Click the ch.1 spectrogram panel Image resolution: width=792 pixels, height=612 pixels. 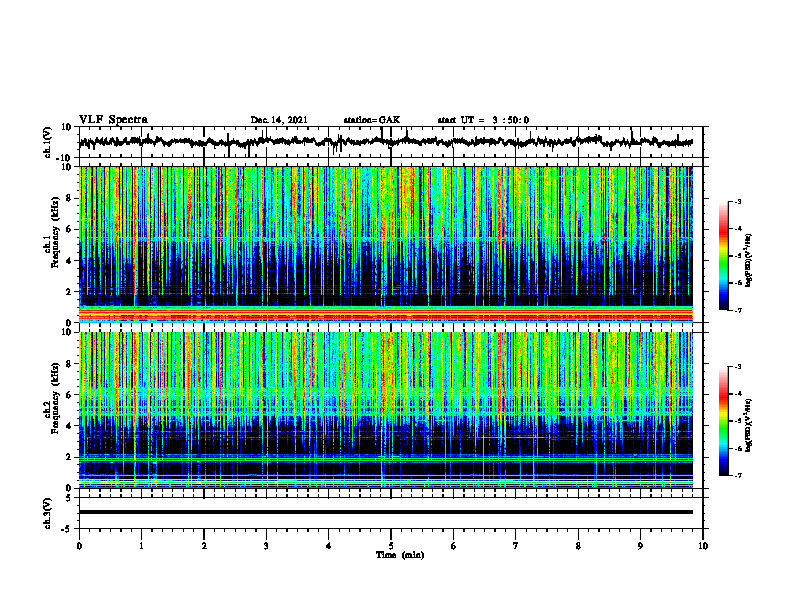click(386, 244)
